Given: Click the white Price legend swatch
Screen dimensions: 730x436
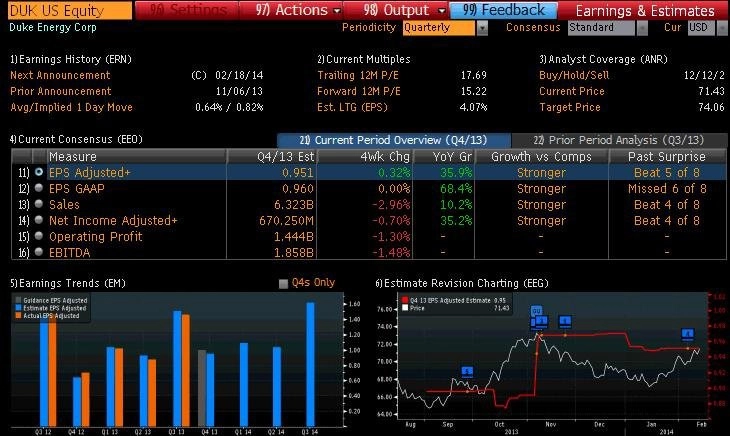Looking at the screenshot, I should 405,308.
